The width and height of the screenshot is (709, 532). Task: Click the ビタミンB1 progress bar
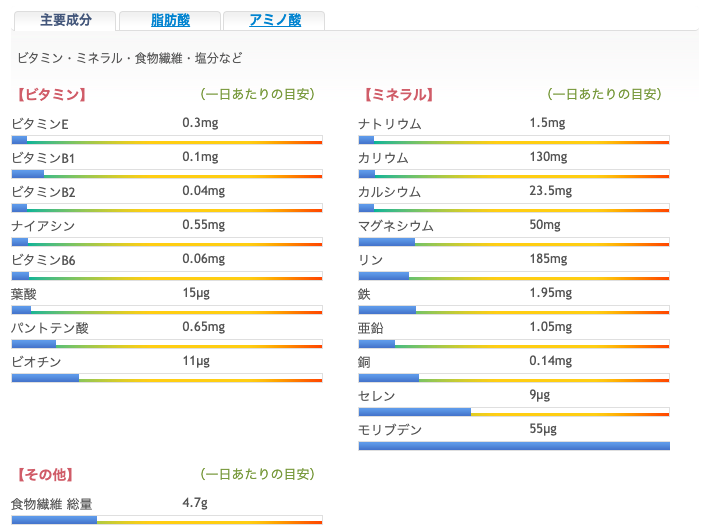(167, 174)
